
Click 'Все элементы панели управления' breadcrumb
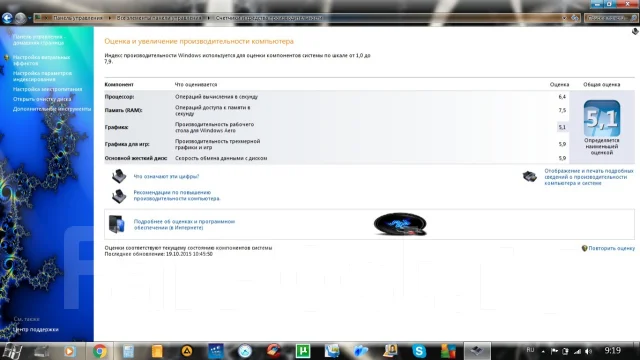159,18
